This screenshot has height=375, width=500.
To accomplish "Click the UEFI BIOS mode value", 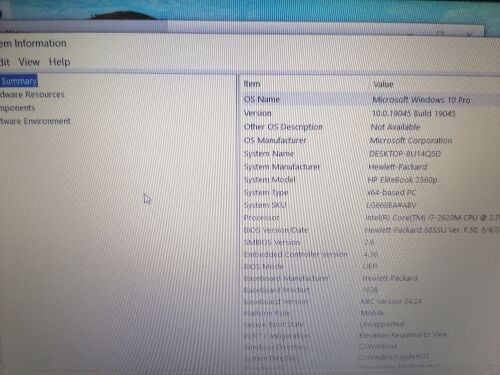I will 370,266.
